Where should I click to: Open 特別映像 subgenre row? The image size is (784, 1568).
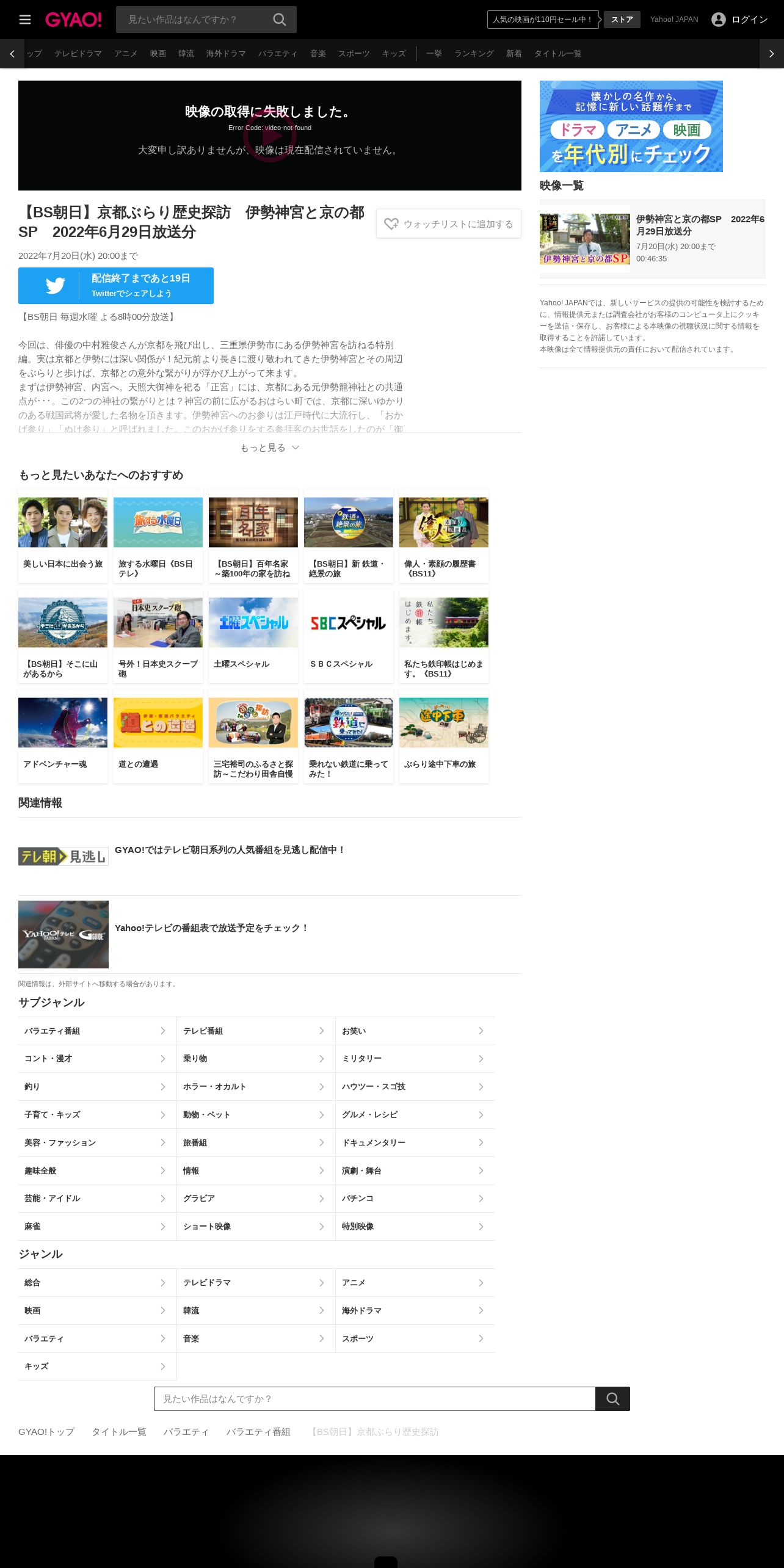click(x=415, y=1226)
